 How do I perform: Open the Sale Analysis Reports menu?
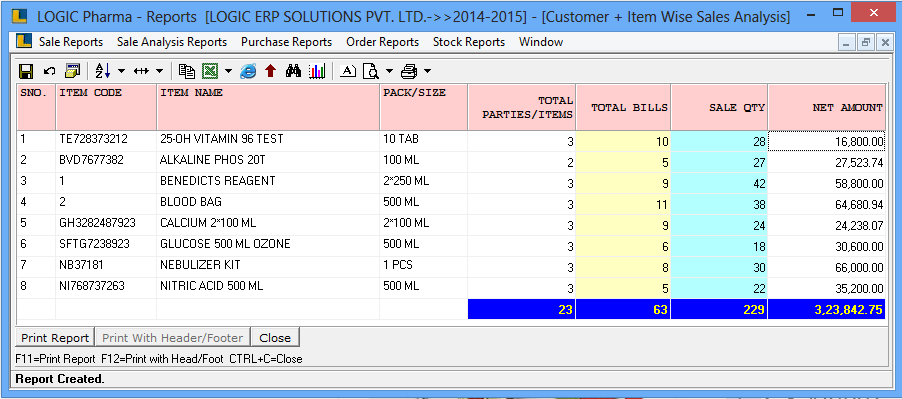click(x=172, y=42)
